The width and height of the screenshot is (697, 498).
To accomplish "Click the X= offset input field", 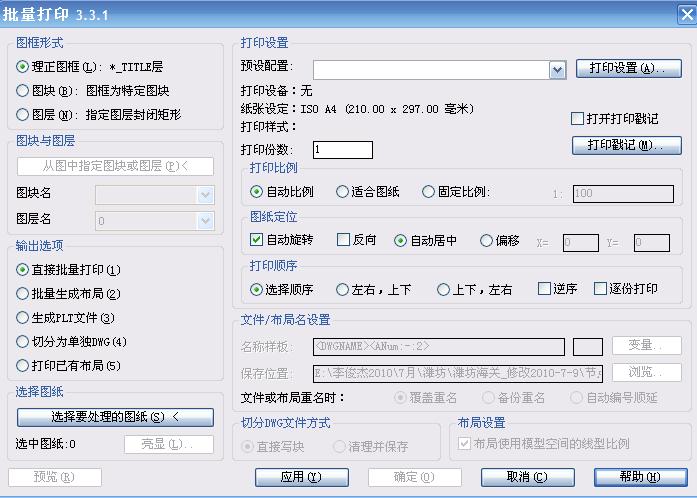I will pos(581,243).
